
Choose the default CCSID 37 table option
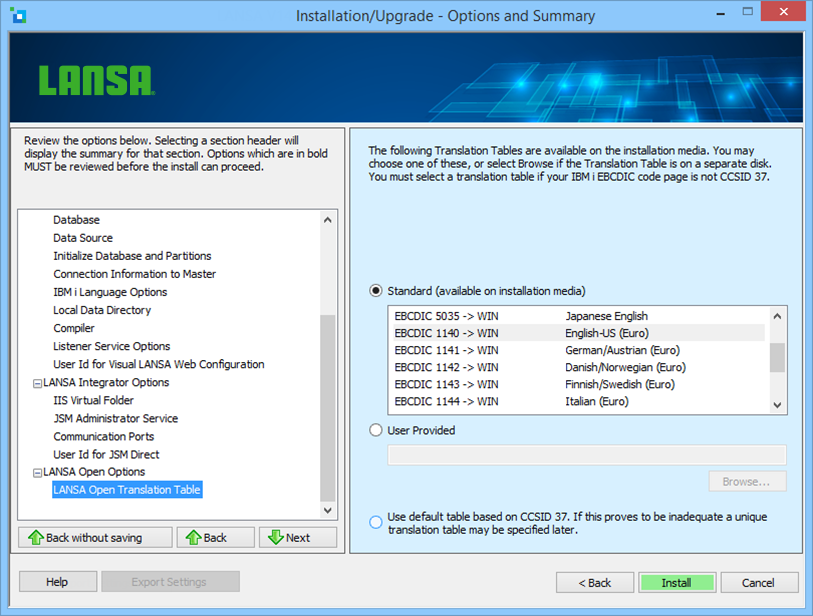coord(375,522)
